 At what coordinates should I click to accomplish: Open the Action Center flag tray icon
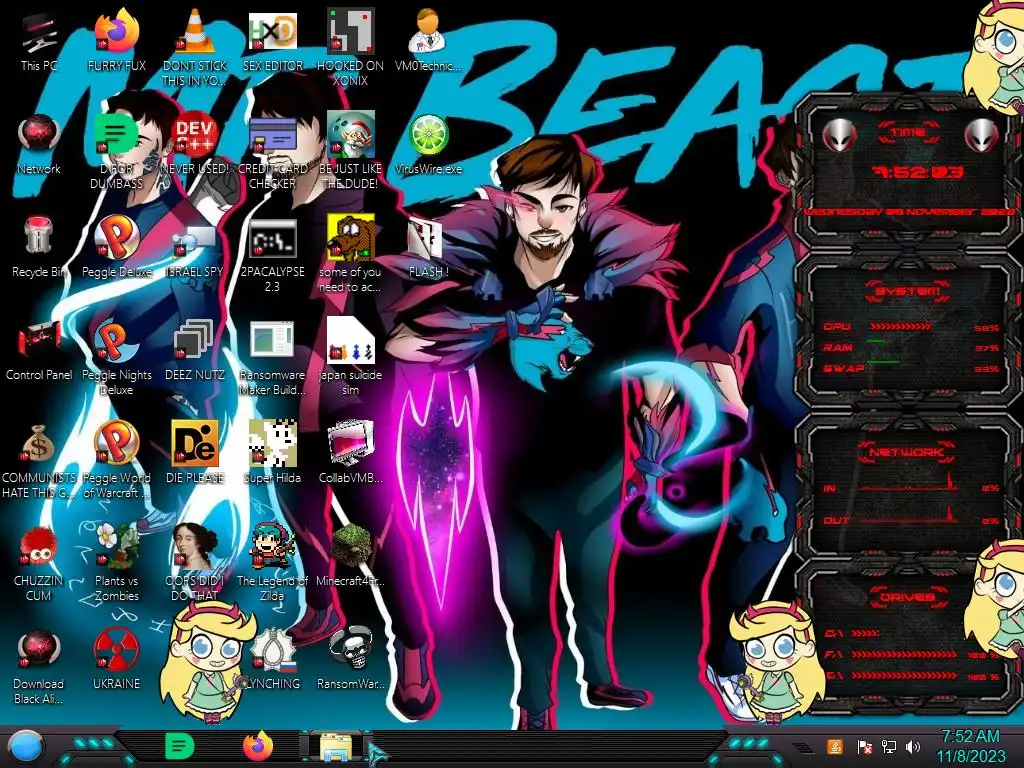click(864, 746)
